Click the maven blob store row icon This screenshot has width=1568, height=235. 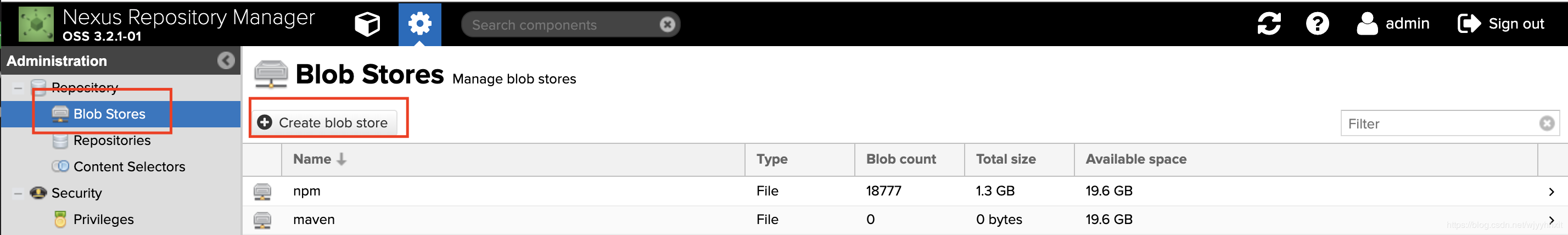coord(262,220)
